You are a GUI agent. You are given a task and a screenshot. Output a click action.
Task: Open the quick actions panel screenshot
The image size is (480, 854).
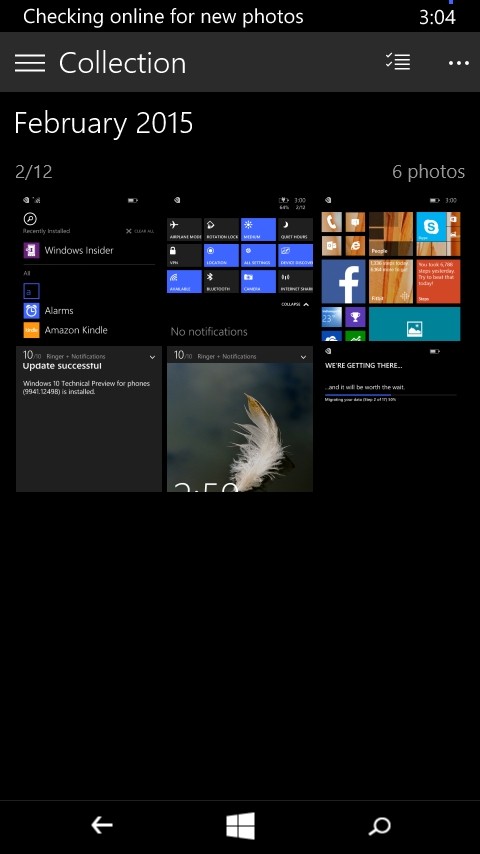pos(240,267)
